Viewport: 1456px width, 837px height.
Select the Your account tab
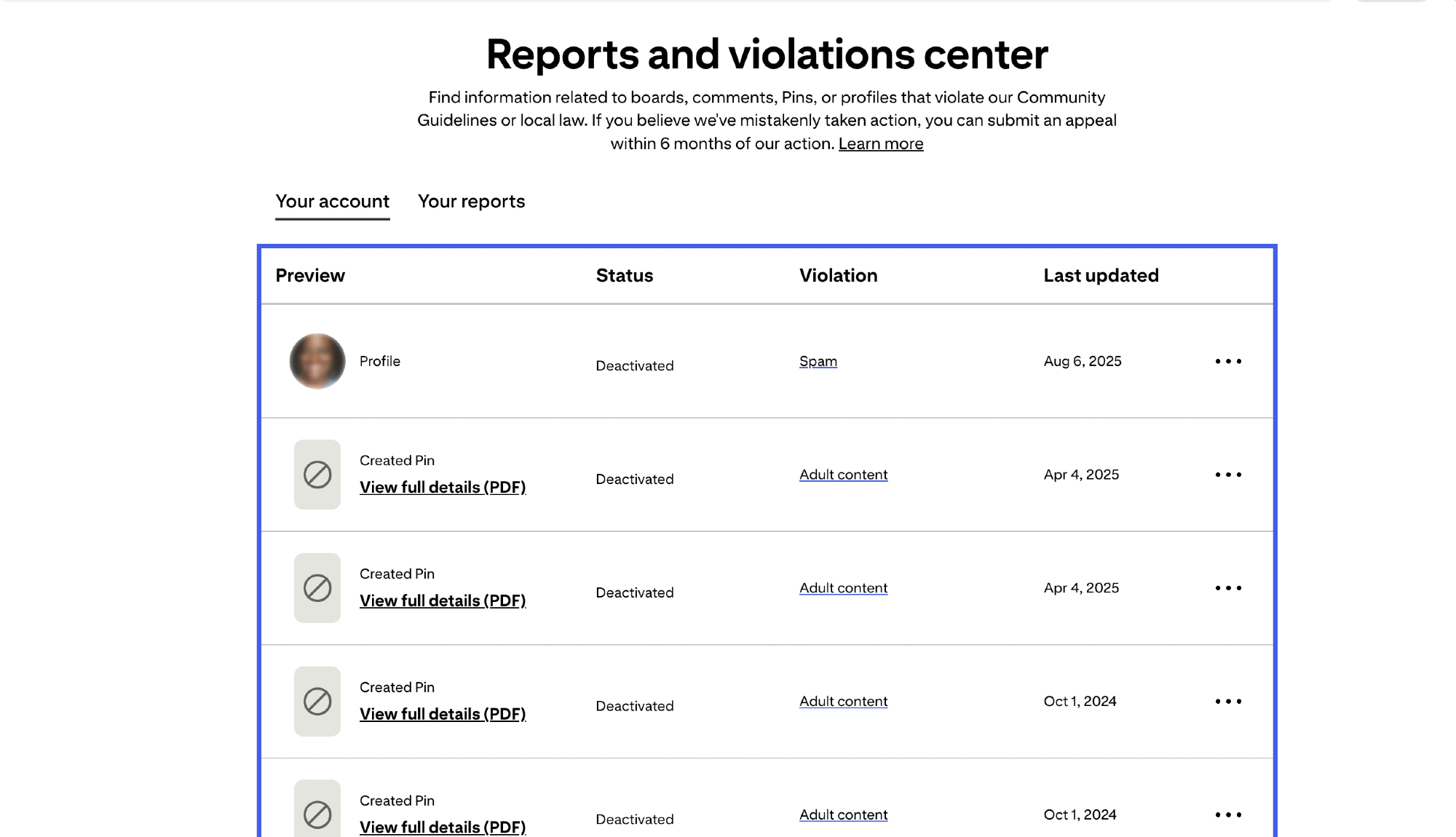pos(332,202)
